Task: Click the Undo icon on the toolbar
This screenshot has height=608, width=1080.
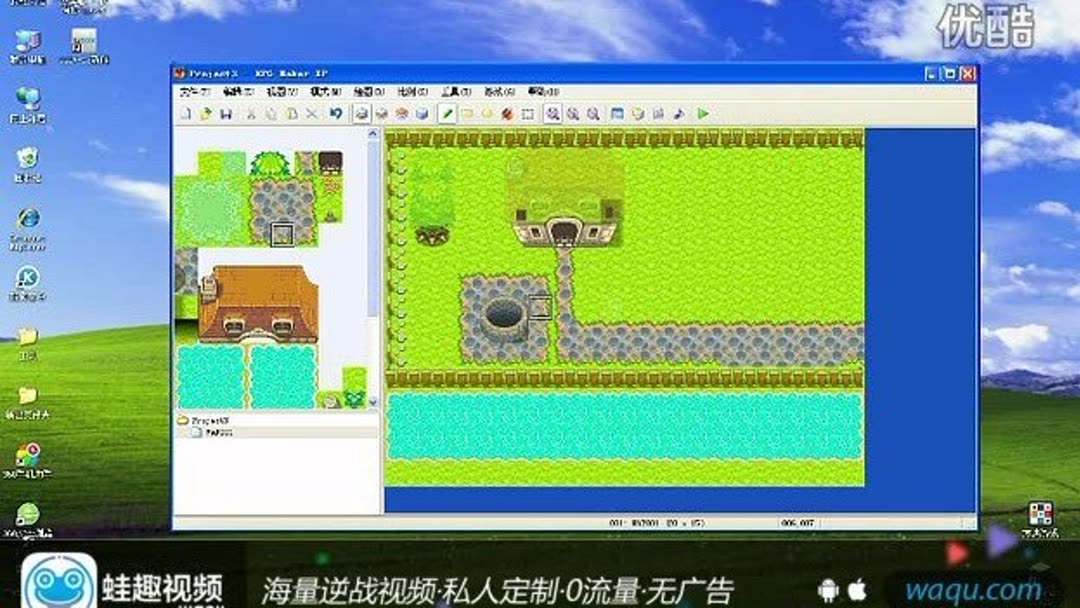Action: 334,112
